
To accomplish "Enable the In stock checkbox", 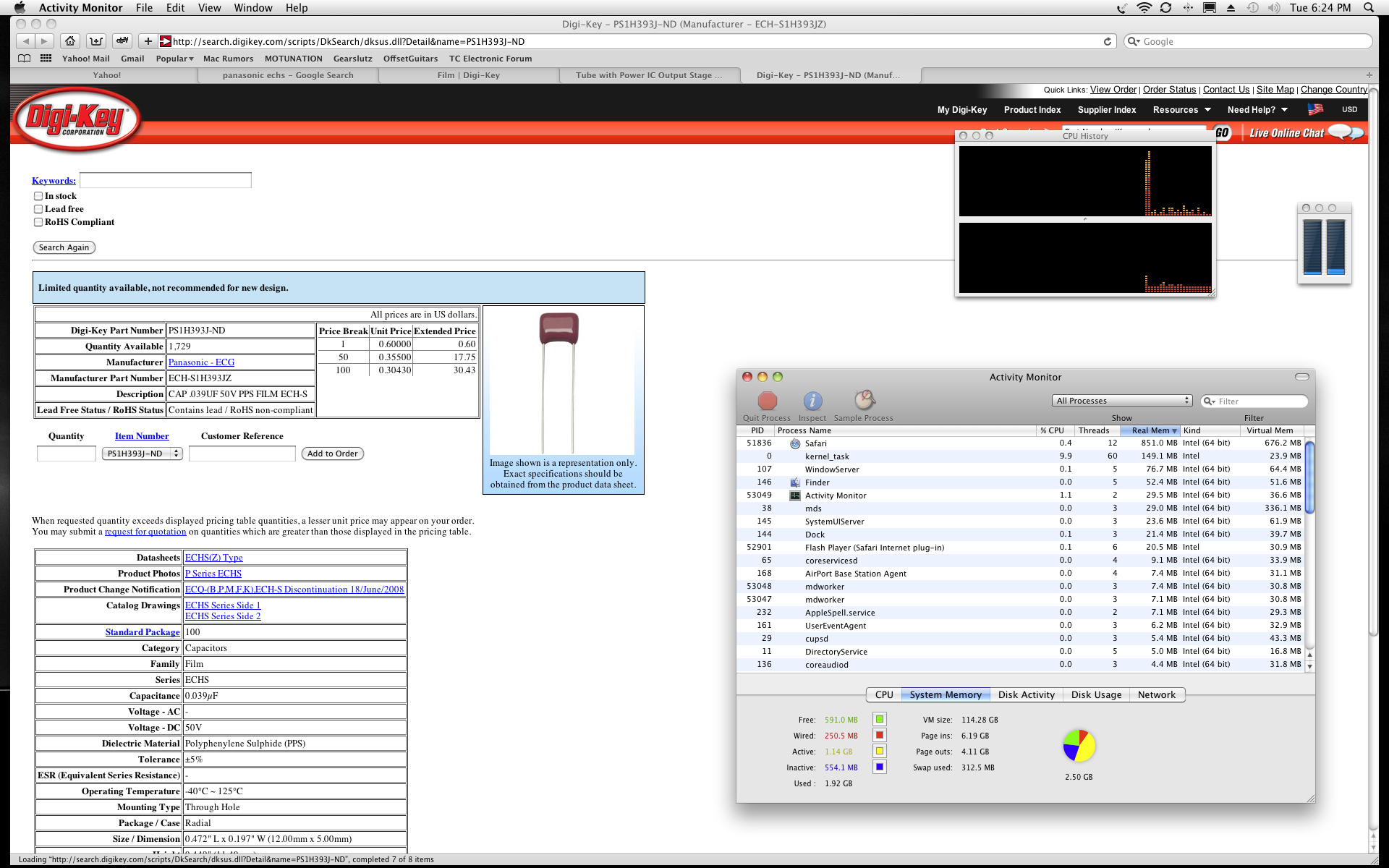I will pyautogui.click(x=38, y=196).
